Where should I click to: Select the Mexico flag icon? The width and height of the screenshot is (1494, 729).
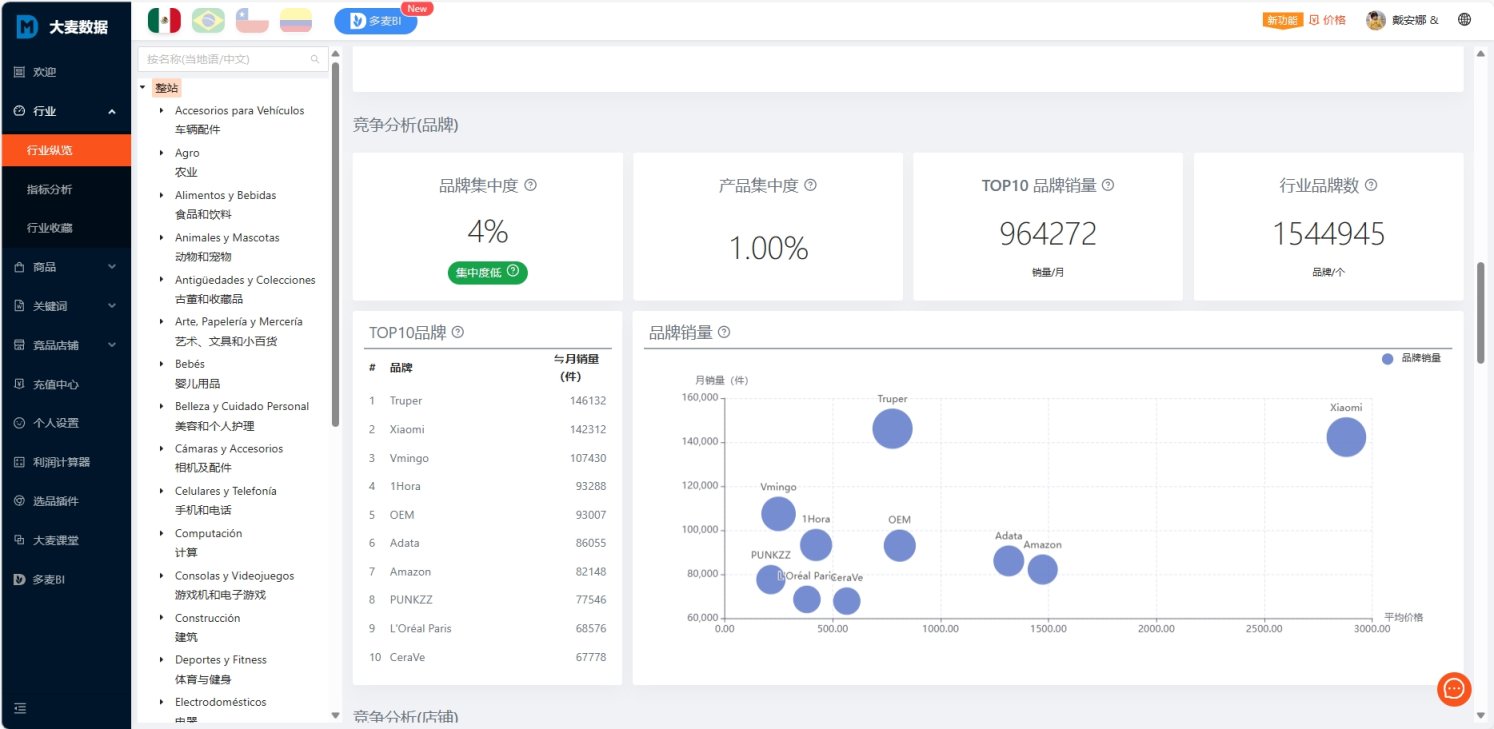pyautogui.click(x=164, y=20)
